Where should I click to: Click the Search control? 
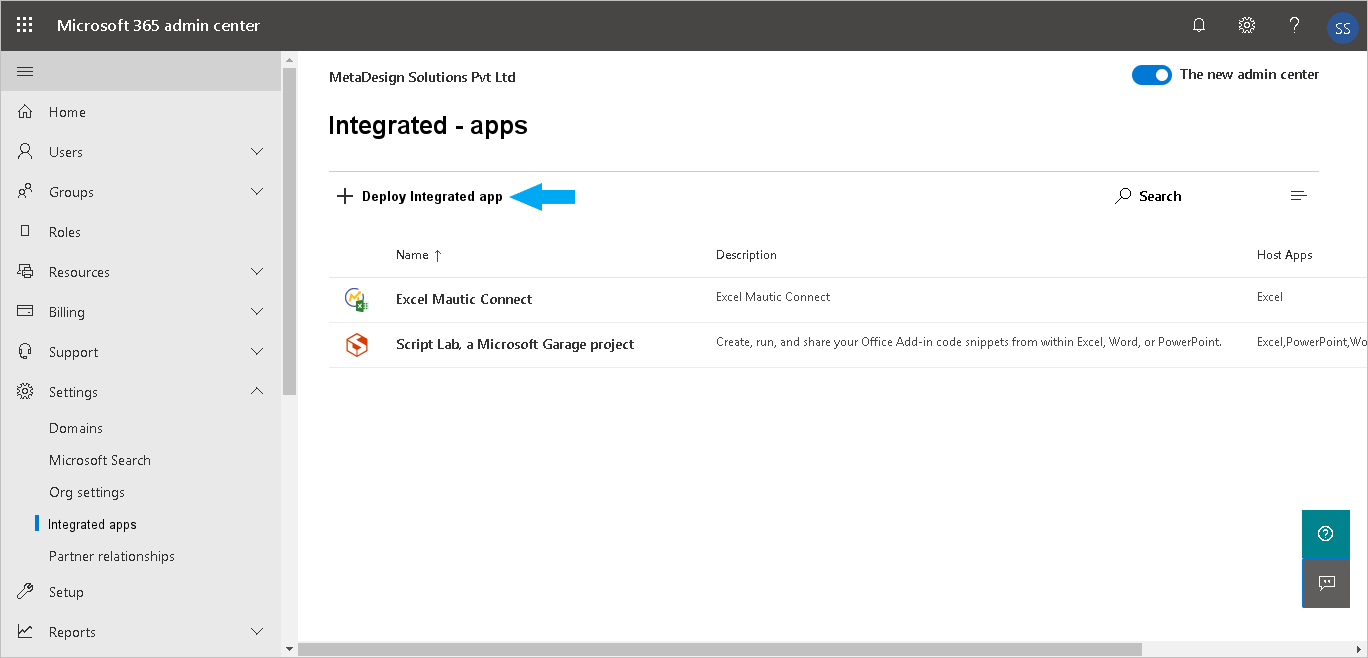click(1148, 195)
